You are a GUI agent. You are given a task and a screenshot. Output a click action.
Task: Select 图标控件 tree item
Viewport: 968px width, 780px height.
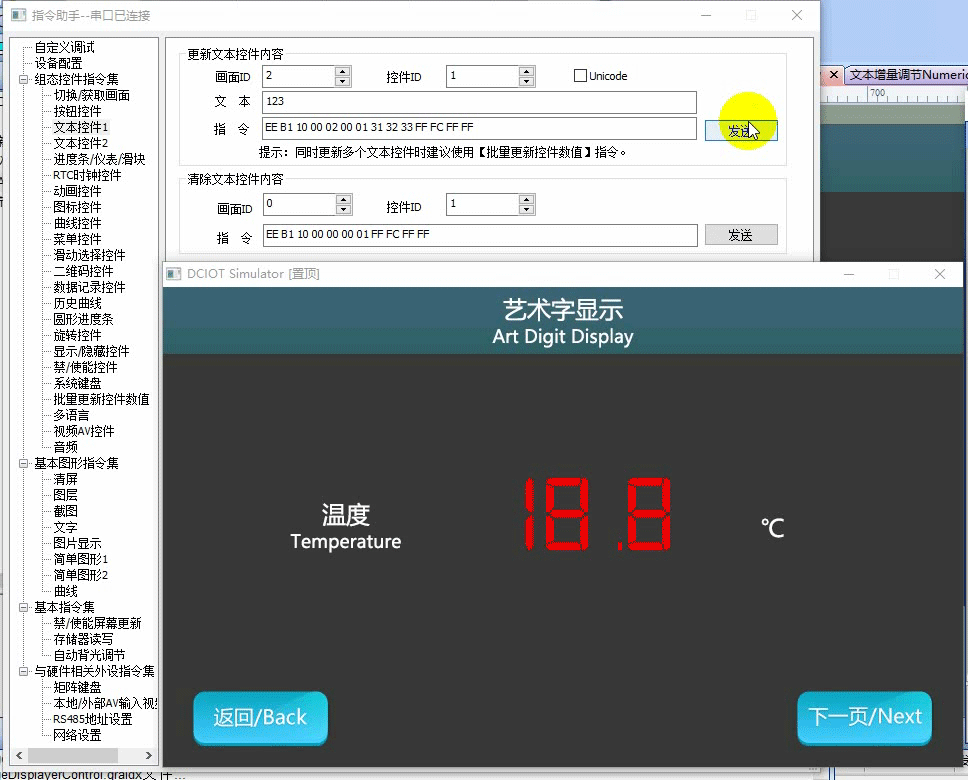click(77, 207)
